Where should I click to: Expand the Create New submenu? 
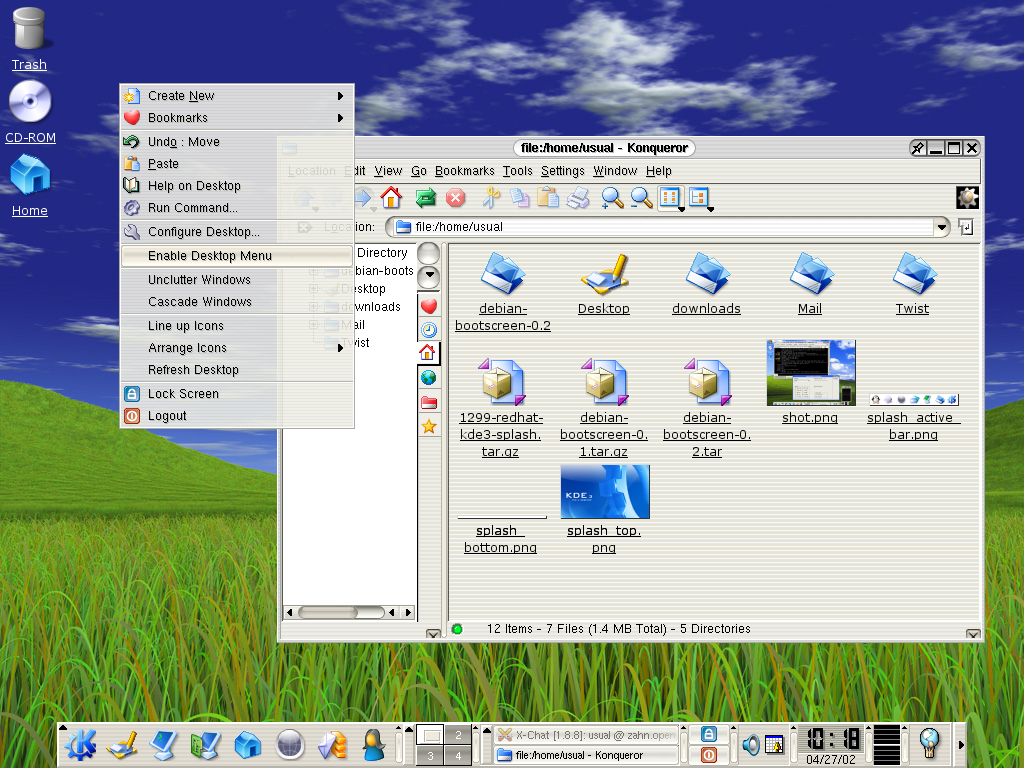pyautogui.click(x=238, y=95)
